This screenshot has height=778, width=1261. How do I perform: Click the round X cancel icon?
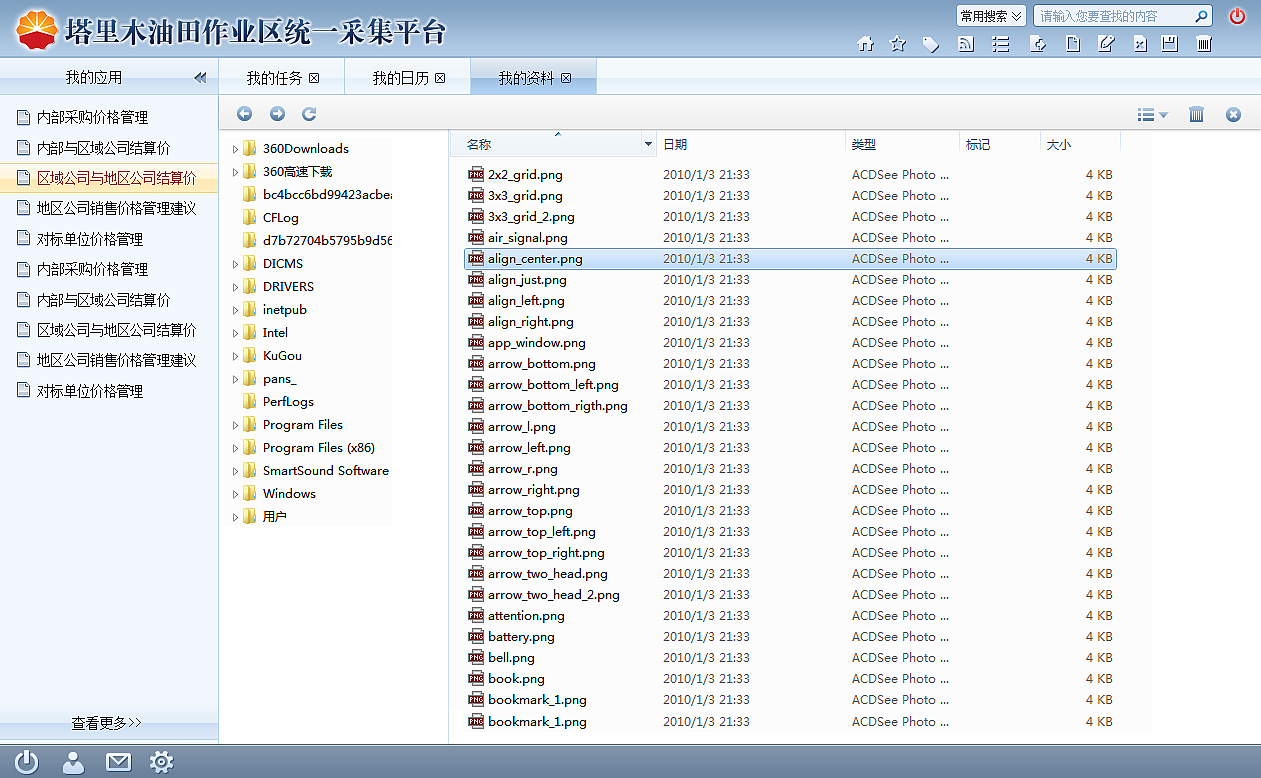[1233, 115]
